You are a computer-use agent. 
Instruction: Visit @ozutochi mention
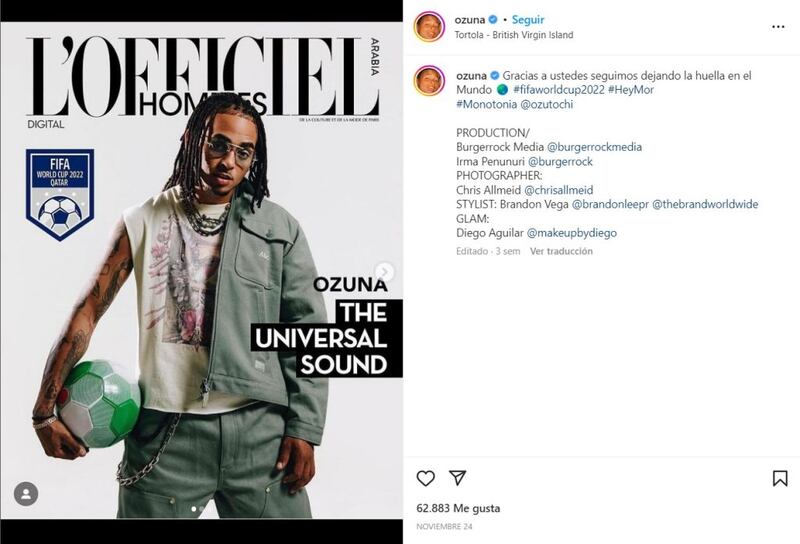546,104
